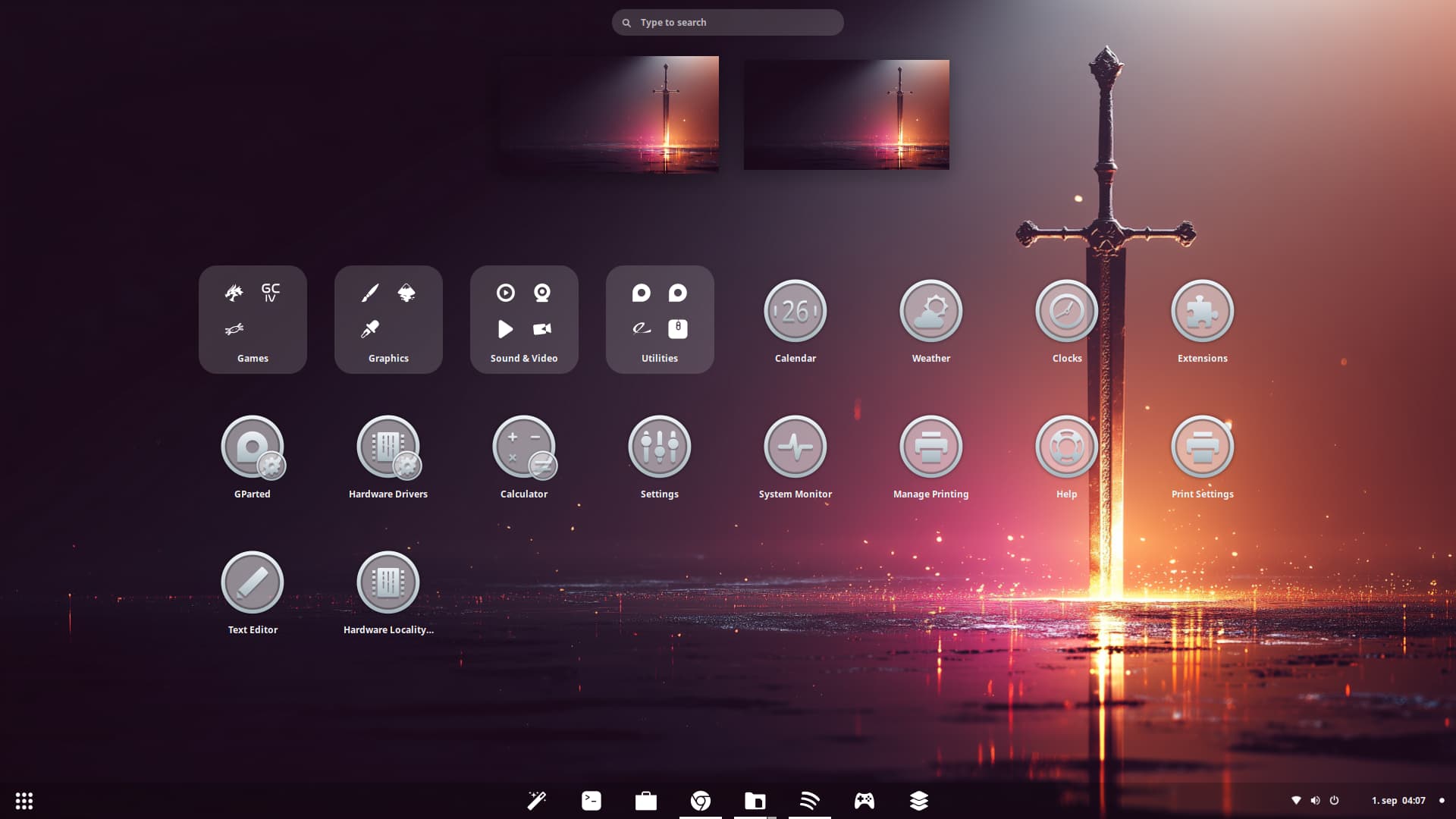
Task: Open the Utilities app folder
Action: pos(659,319)
